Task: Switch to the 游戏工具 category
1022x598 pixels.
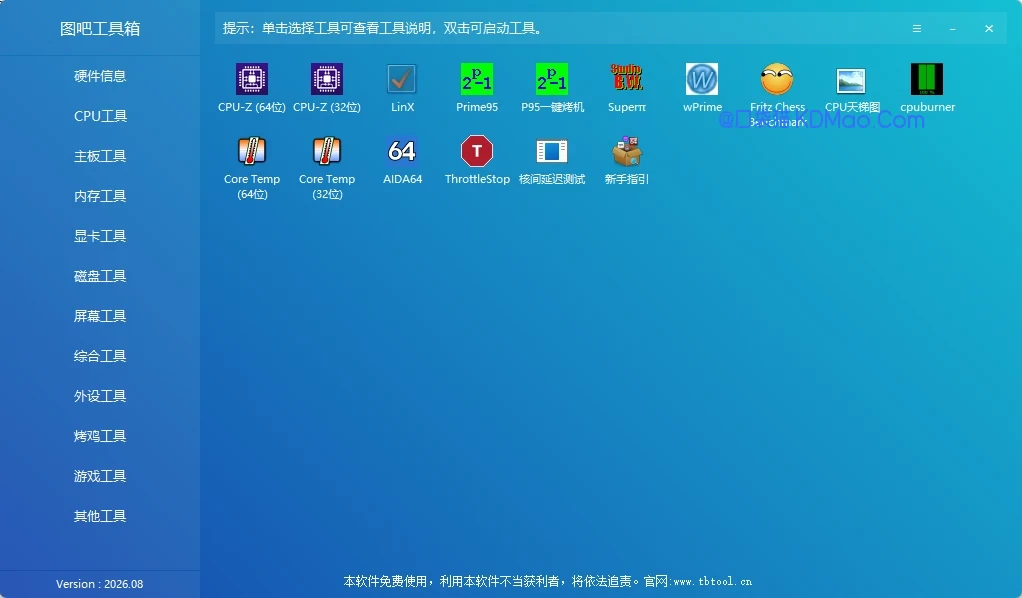Action: (100, 476)
